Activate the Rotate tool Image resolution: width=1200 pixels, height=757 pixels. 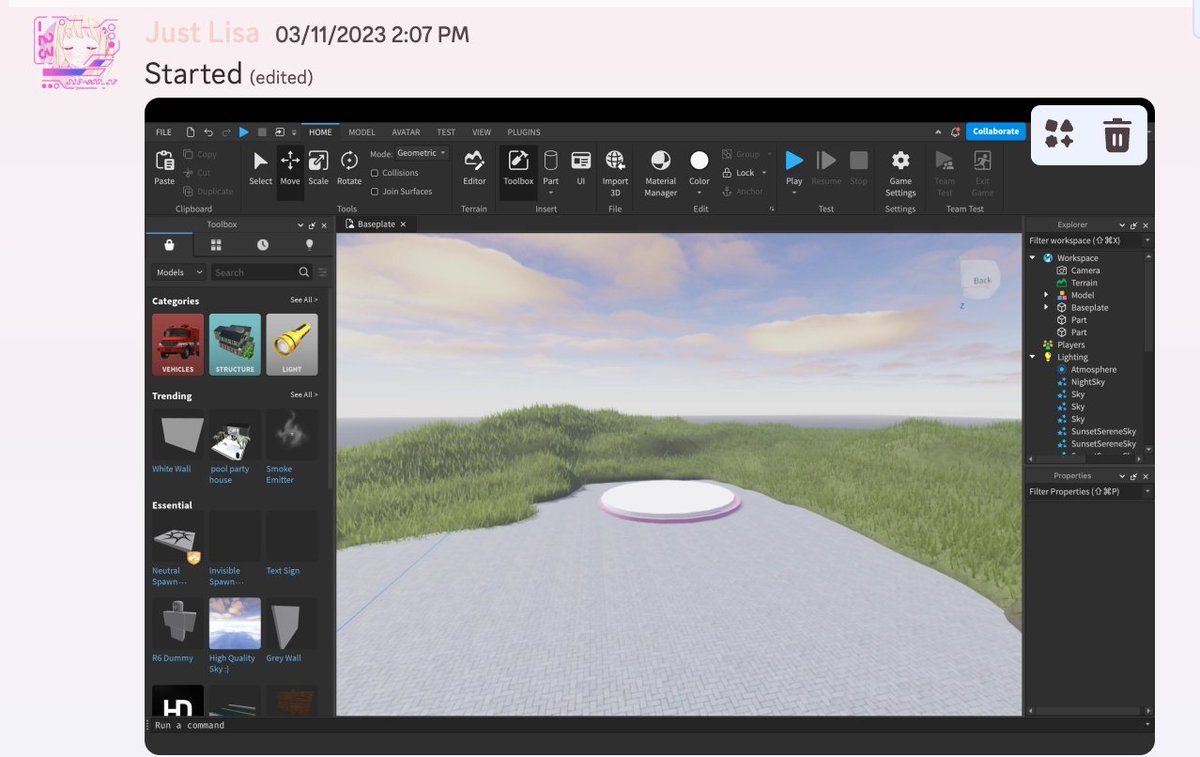click(349, 160)
